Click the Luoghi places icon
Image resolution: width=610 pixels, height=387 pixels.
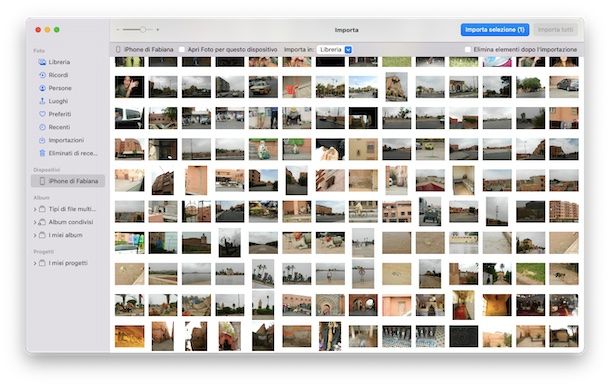point(42,101)
